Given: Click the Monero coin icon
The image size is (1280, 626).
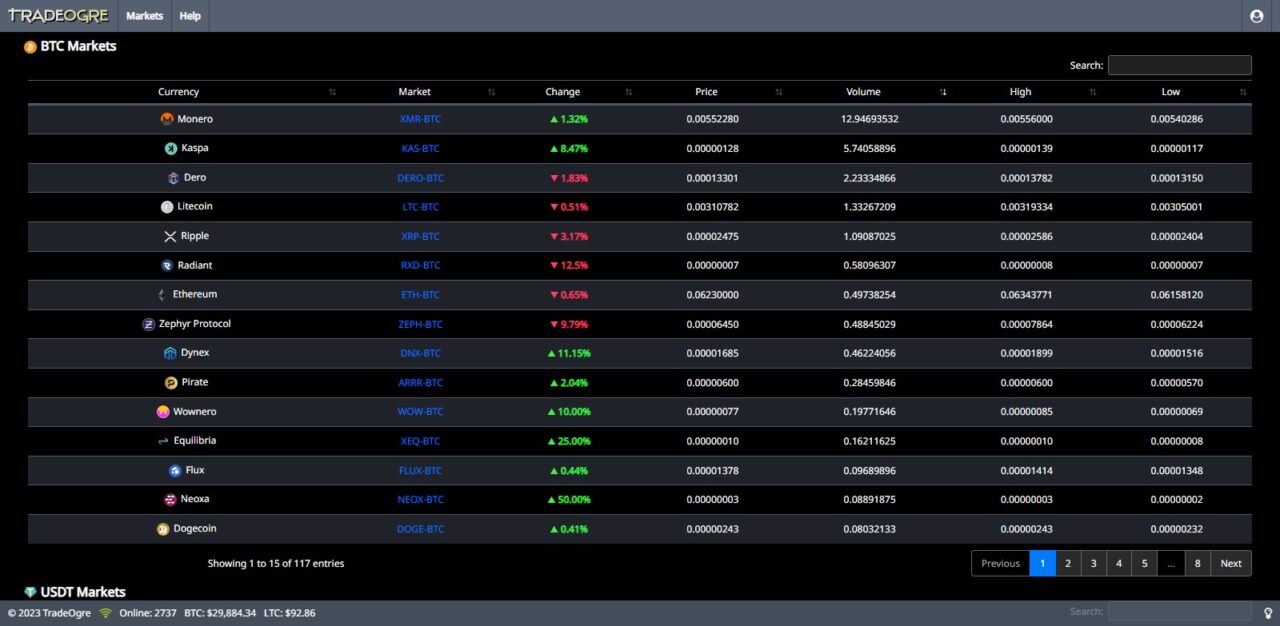Looking at the screenshot, I should (x=167, y=119).
